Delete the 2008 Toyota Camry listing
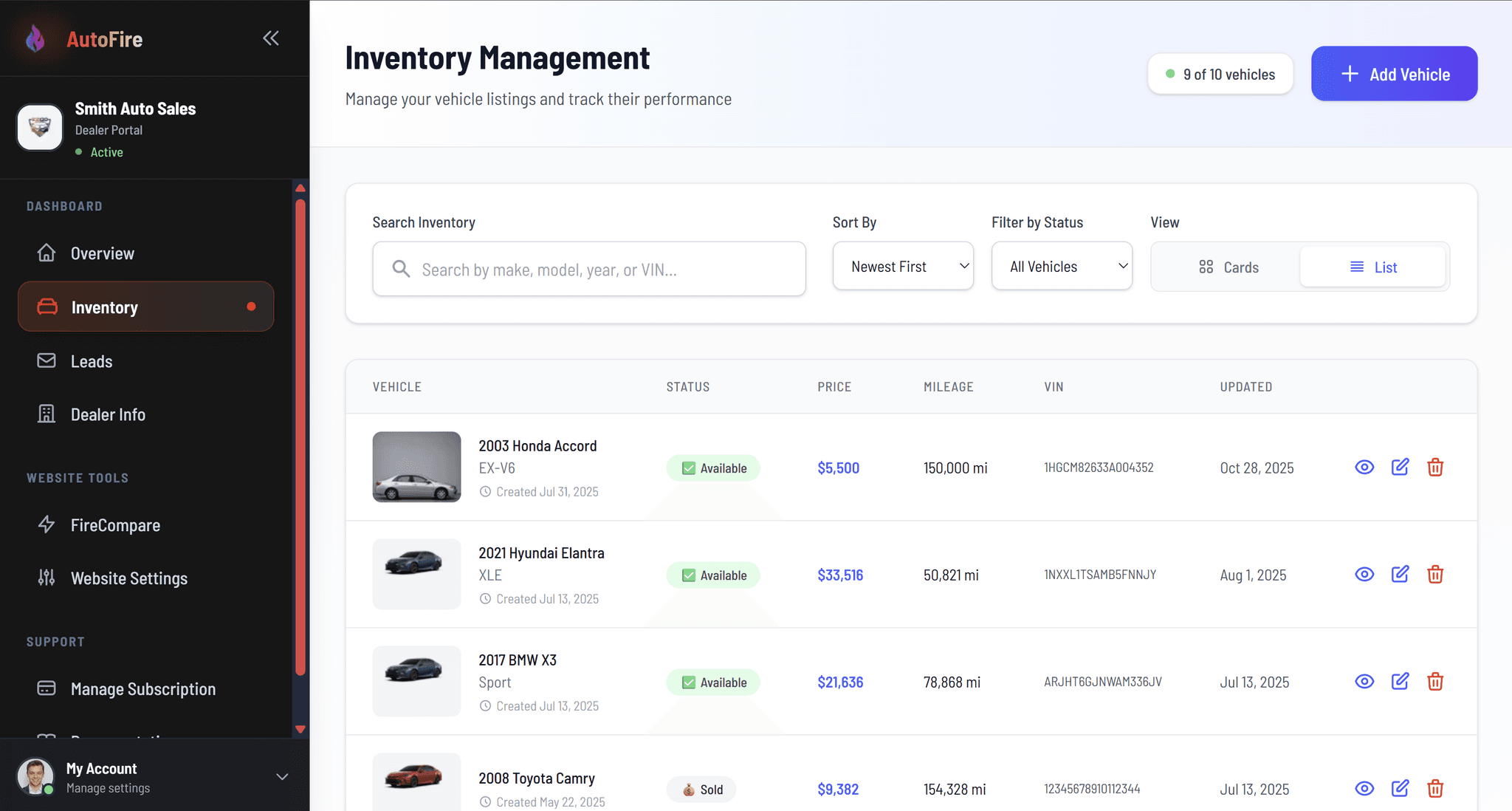The width and height of the screenshot is (1512, 811). click(x=1435, y=788)
